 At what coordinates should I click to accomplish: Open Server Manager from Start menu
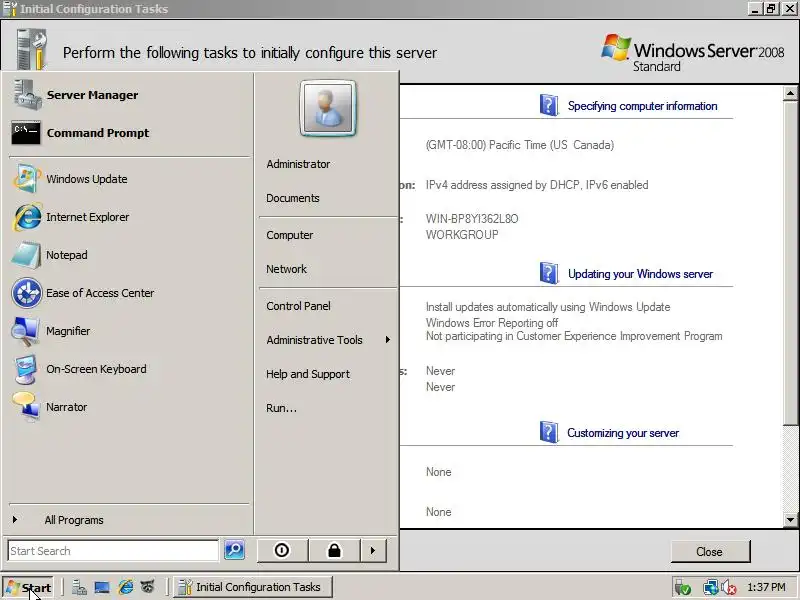tap(92, 95)
